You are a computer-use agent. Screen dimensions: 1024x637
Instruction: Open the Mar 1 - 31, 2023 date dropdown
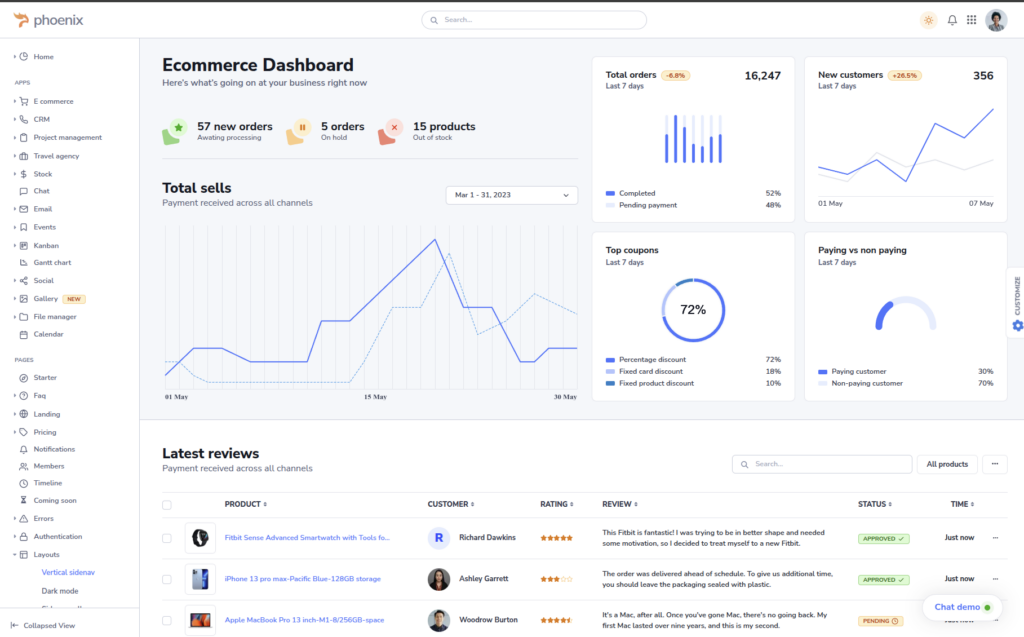tap(511, 195)
